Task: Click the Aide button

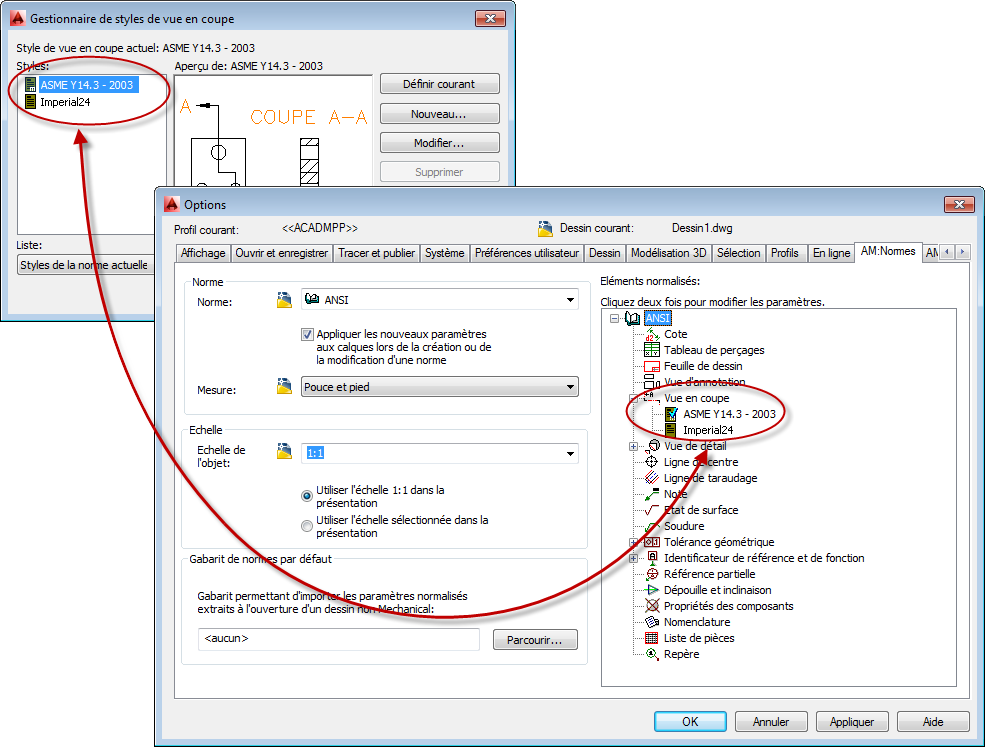Action: tap(933, 722)
